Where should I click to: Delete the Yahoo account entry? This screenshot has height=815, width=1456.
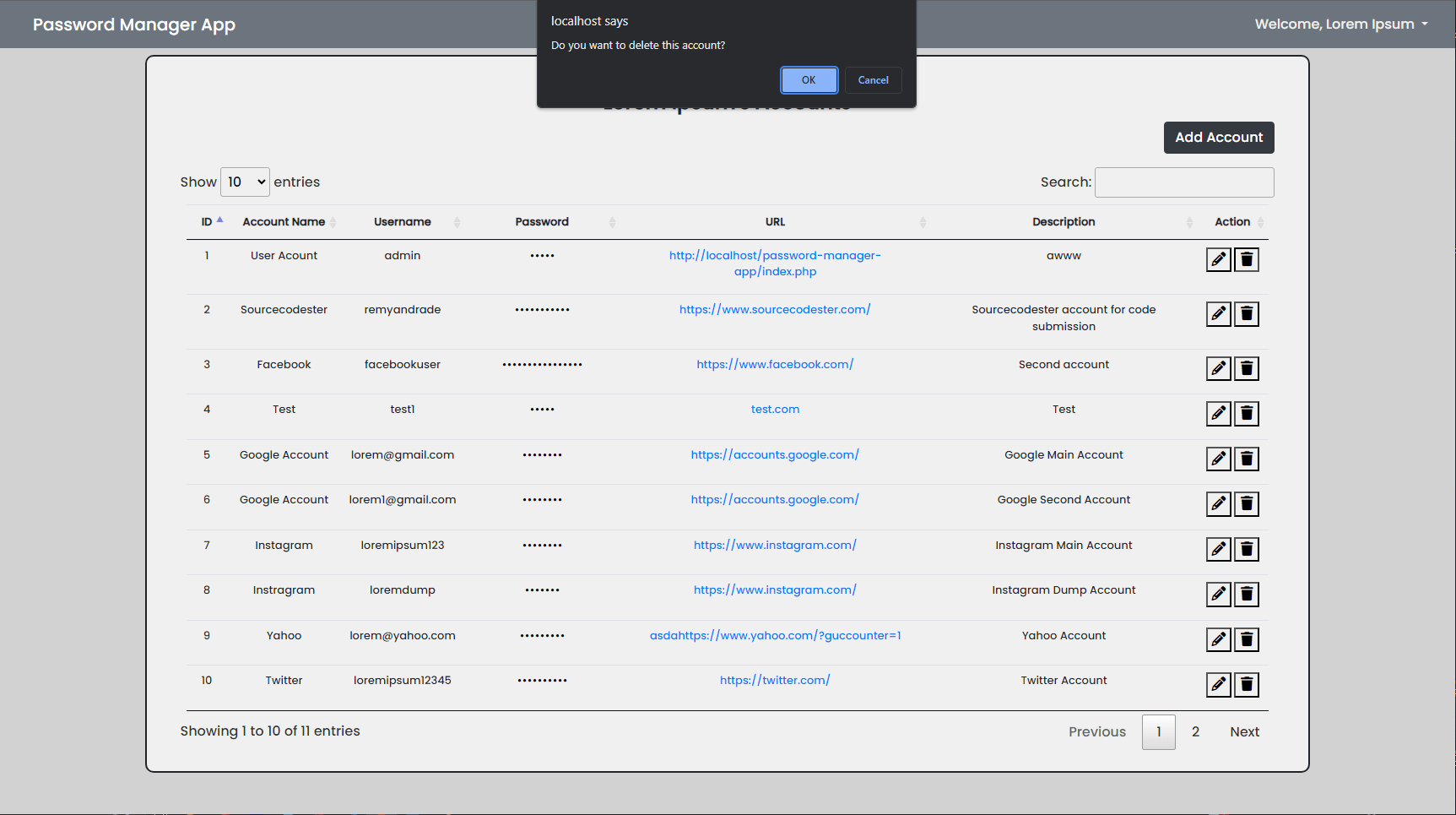click(1247, 639)
